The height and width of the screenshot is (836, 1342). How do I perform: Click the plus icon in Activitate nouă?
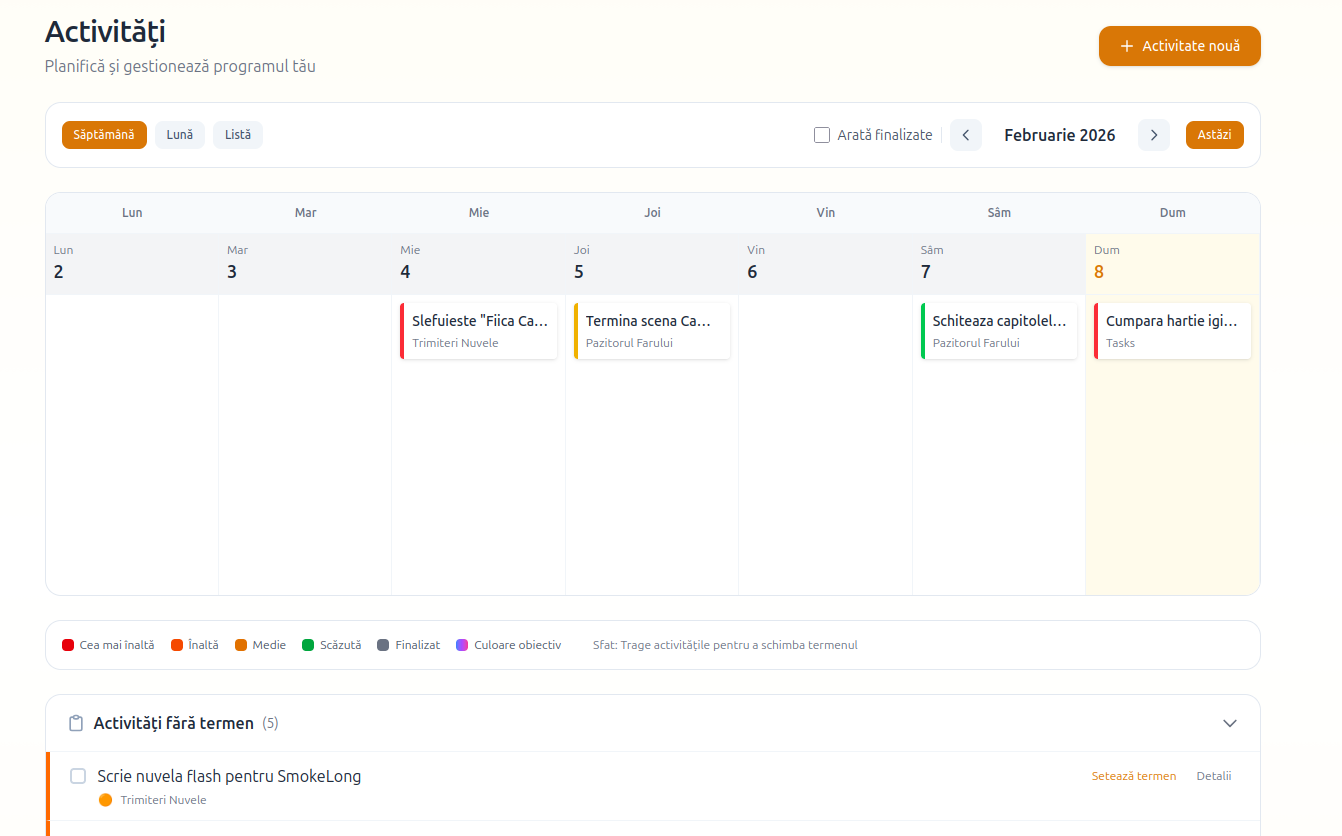(1127, 46)
